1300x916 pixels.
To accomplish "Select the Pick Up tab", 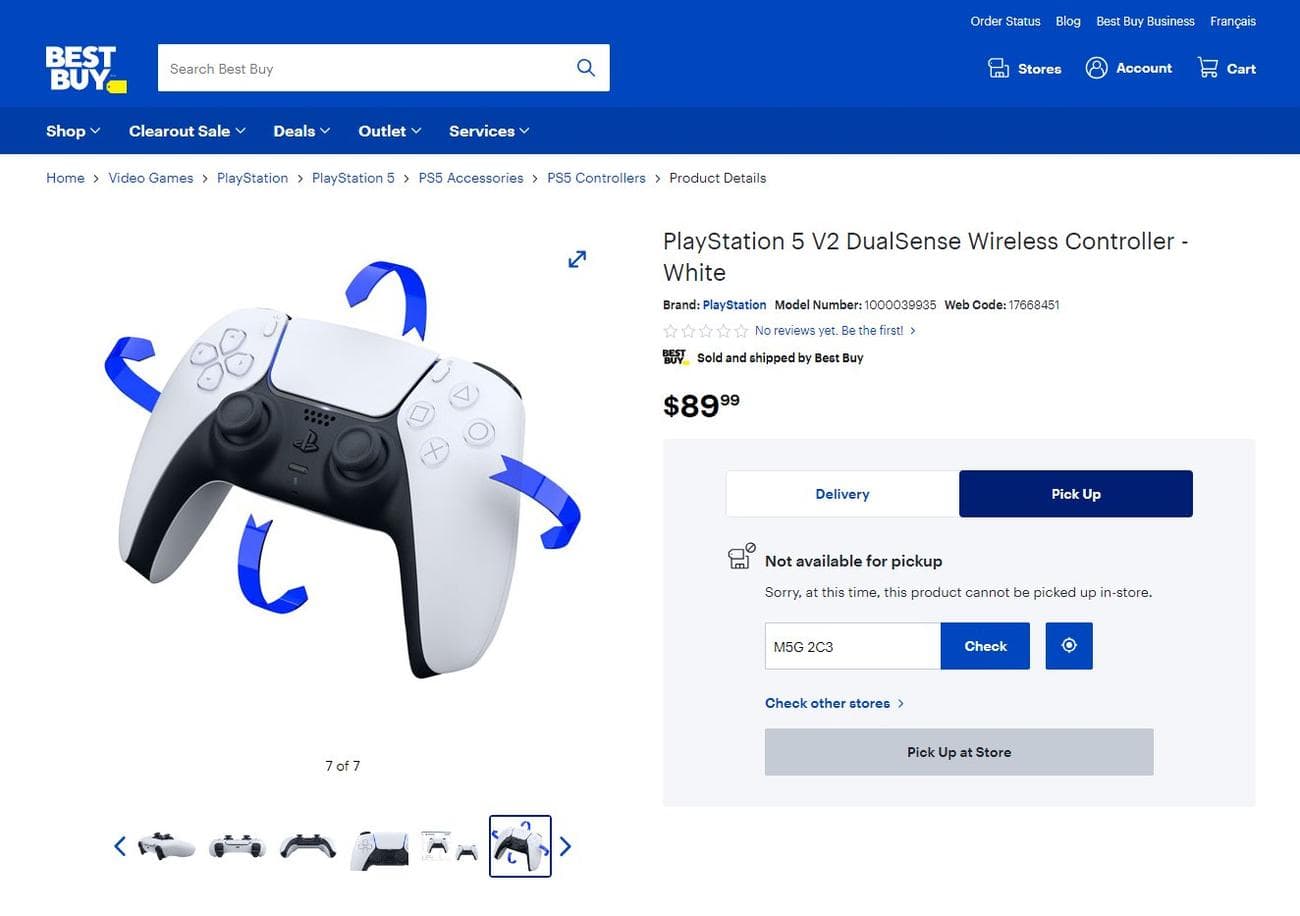I will (1076, 494).
